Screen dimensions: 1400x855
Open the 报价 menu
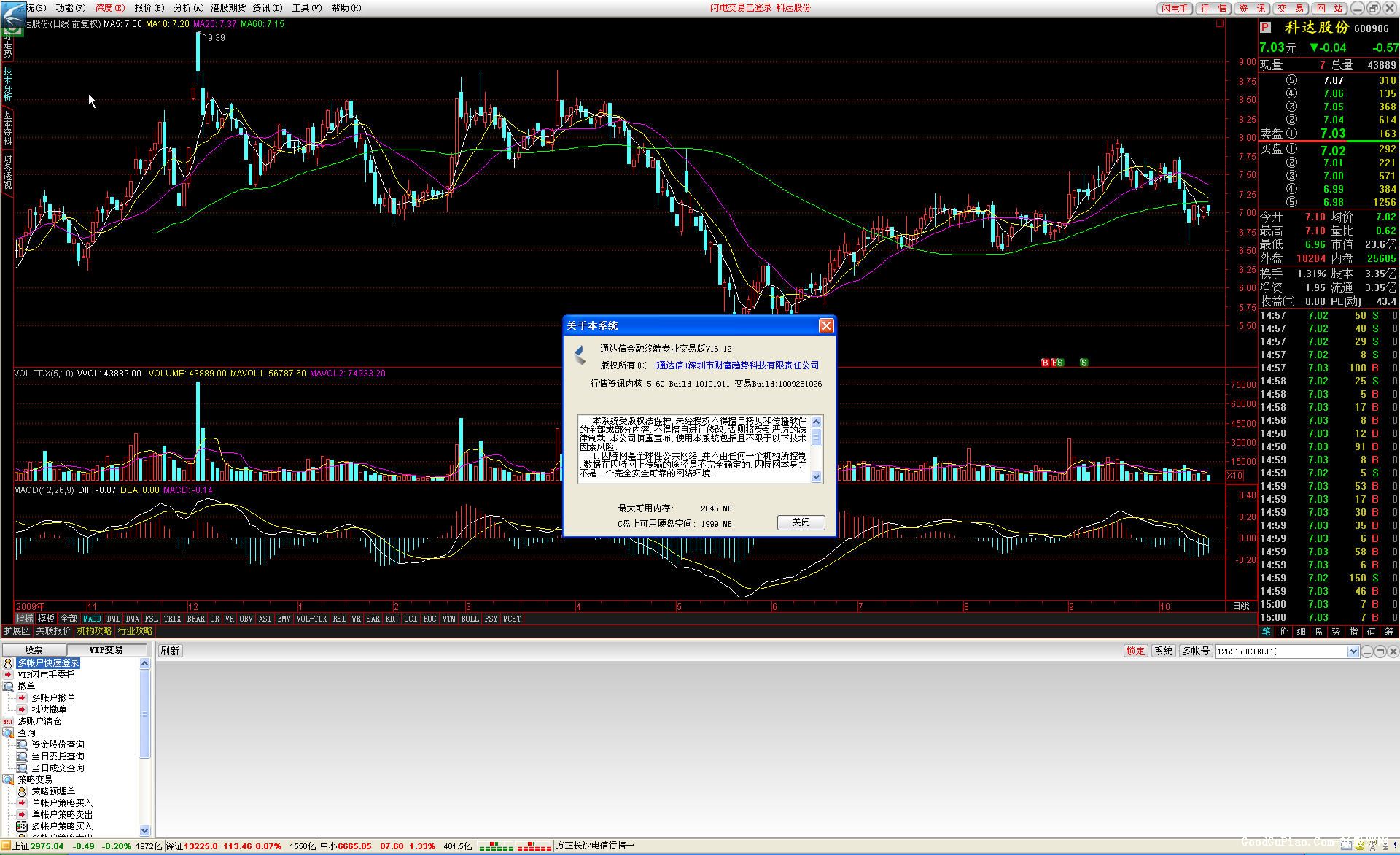[149, 8]
